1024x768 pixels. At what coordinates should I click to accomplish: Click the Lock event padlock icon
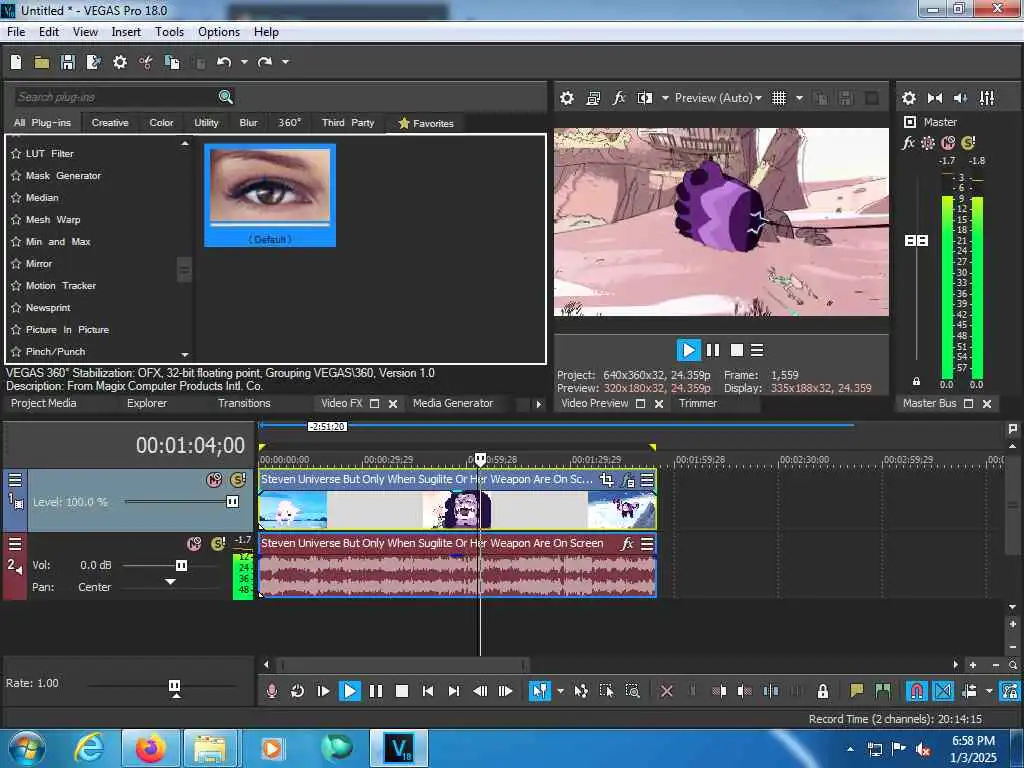(x=823, y=691)
